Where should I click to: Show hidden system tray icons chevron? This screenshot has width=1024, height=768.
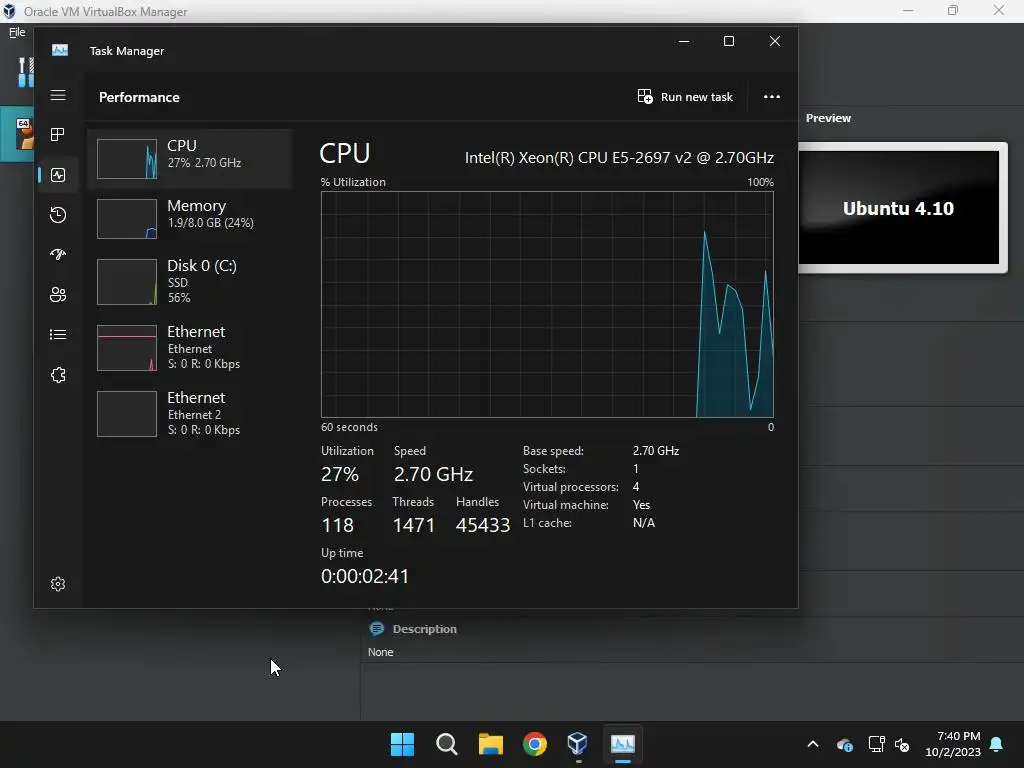click(813, 744)
